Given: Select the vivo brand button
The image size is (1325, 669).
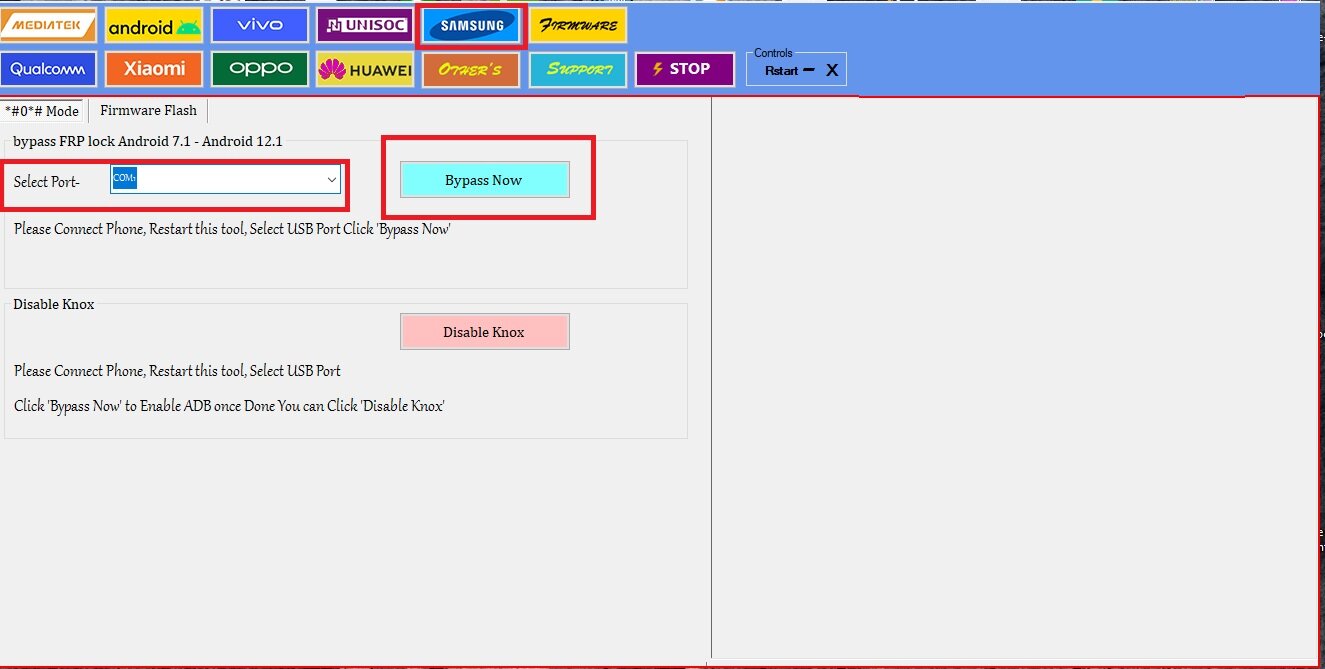Looking at the screenshot, I should 260,25.
